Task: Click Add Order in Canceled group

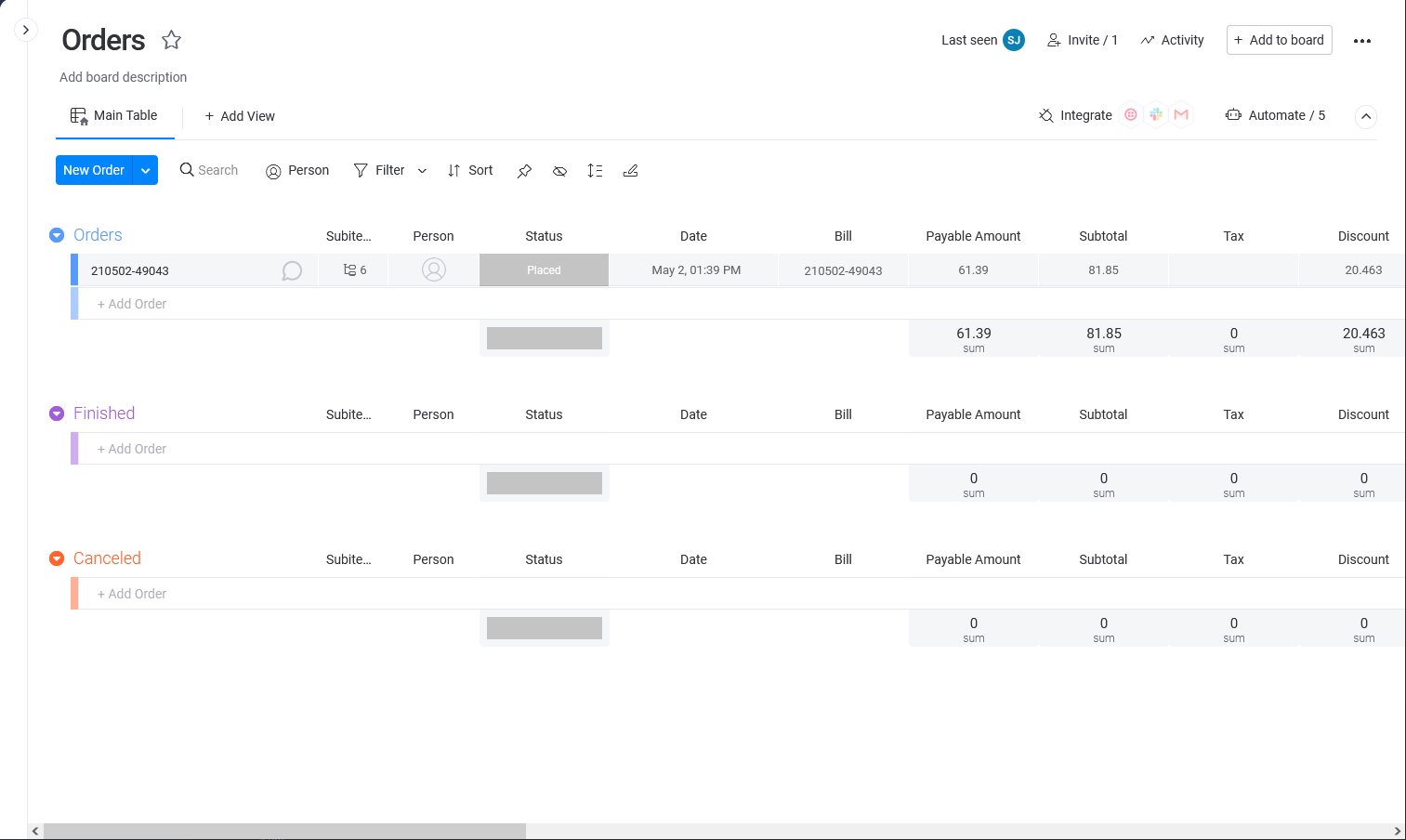Action: pos(132,594)
